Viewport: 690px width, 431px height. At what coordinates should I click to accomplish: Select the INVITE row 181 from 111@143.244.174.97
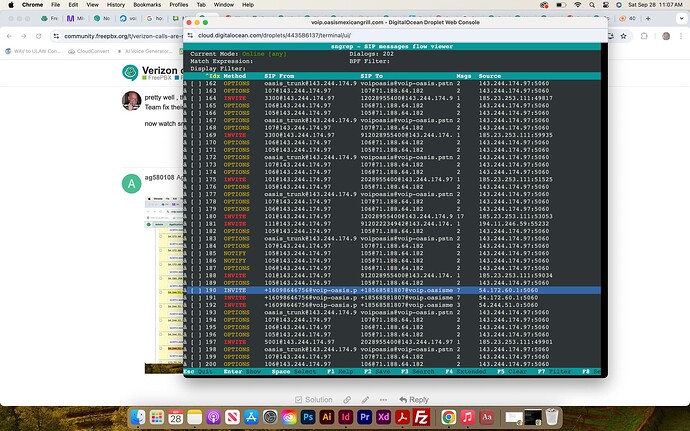(394, 224)
